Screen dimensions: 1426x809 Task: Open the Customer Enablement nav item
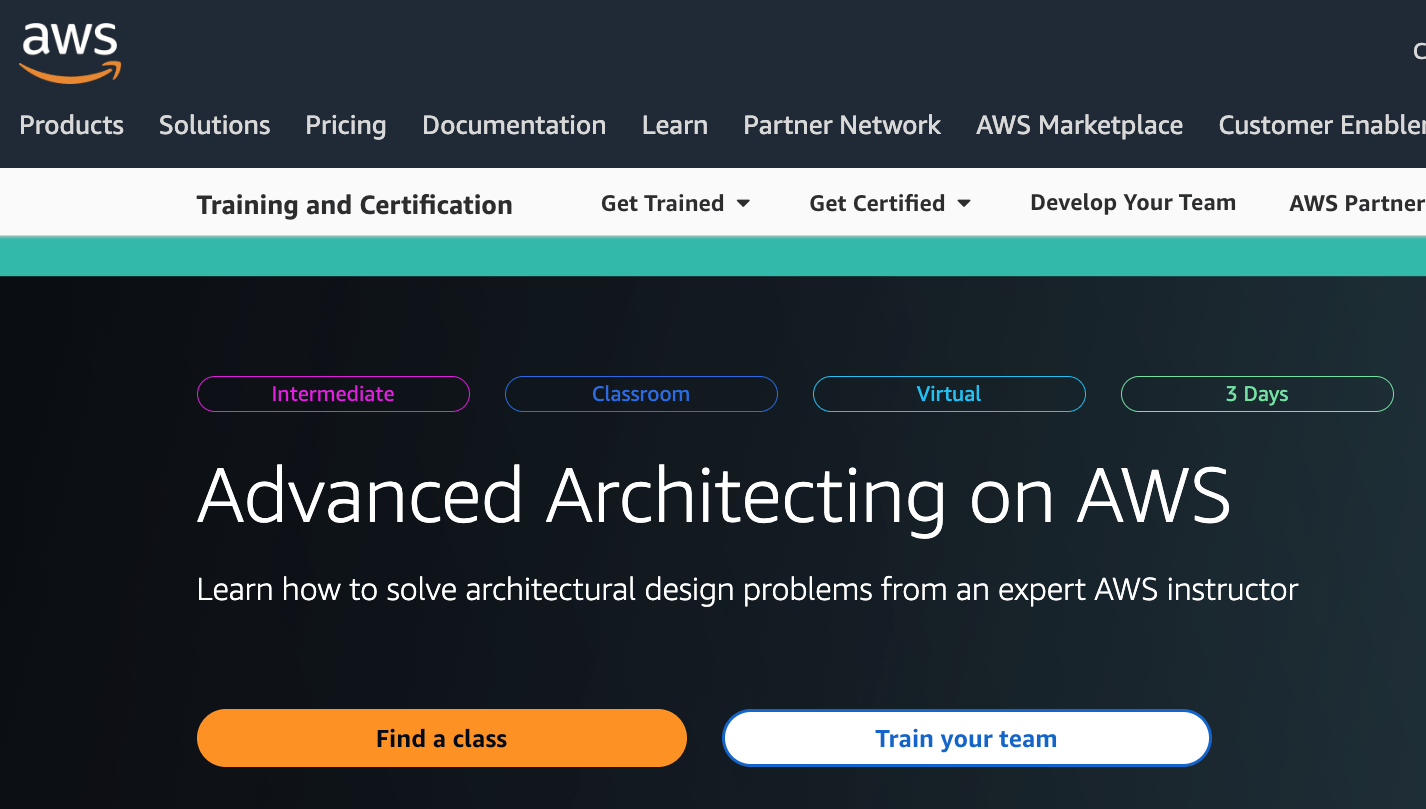point(1322,125)
